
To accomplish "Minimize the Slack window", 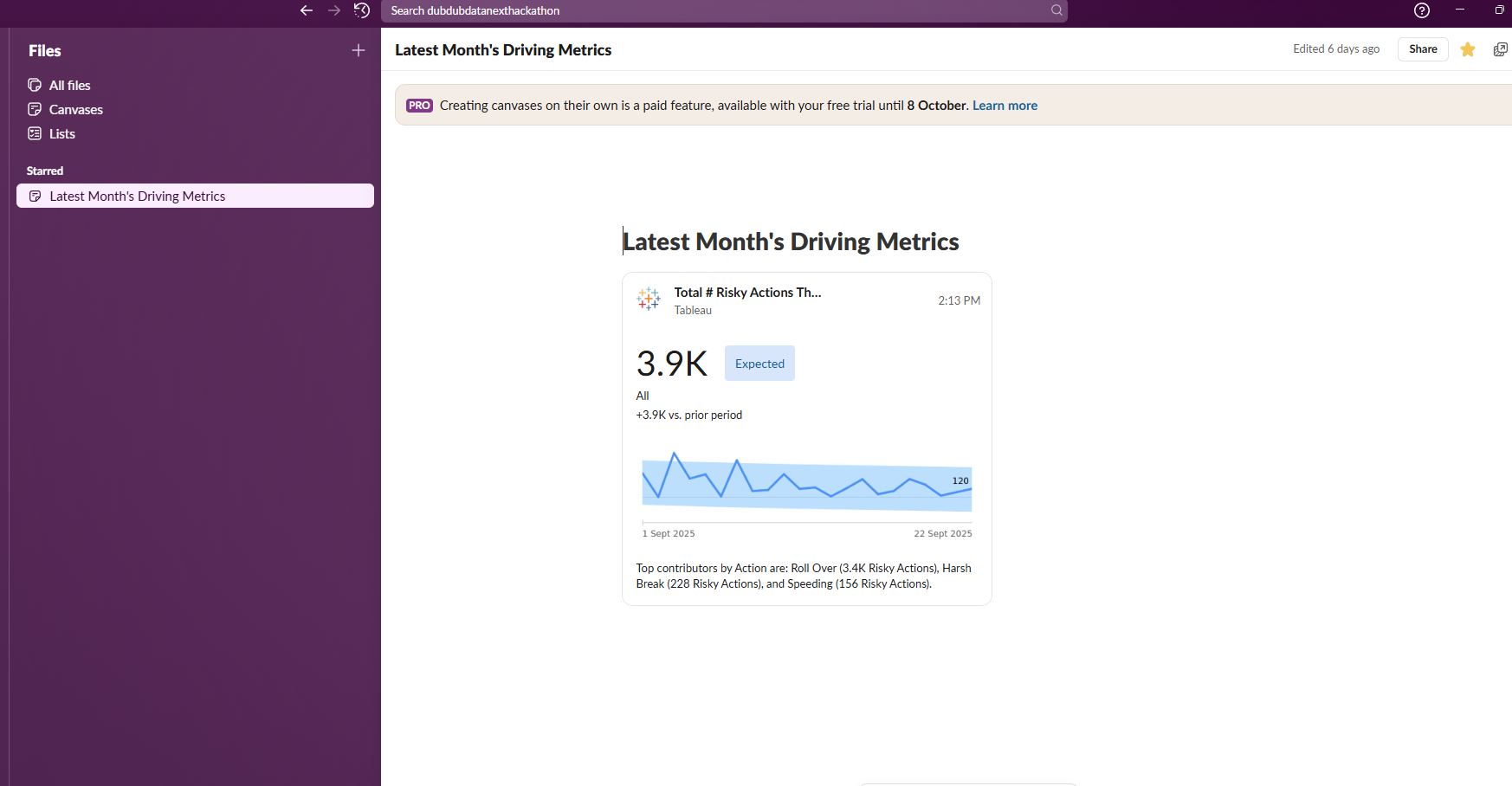I will [1460, 10].
